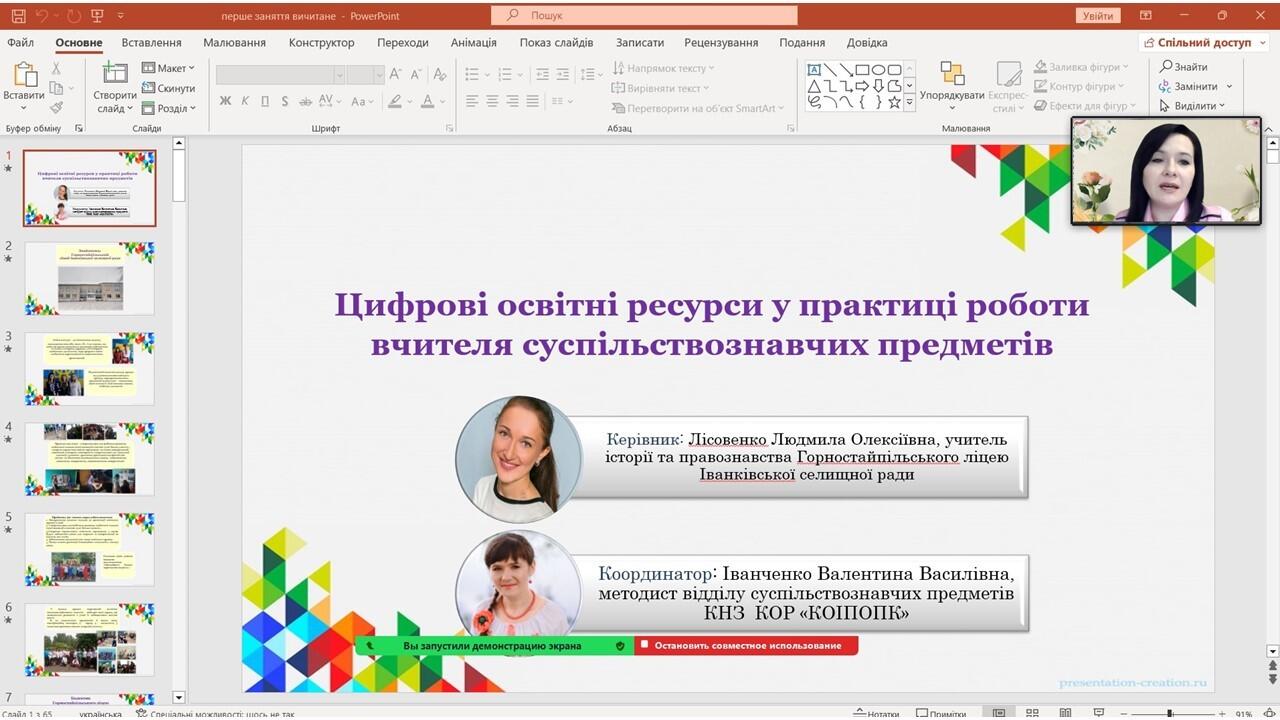Open the Розділ section dropdown
This screenshot has width=1280, height=720.
pos(169,108)
